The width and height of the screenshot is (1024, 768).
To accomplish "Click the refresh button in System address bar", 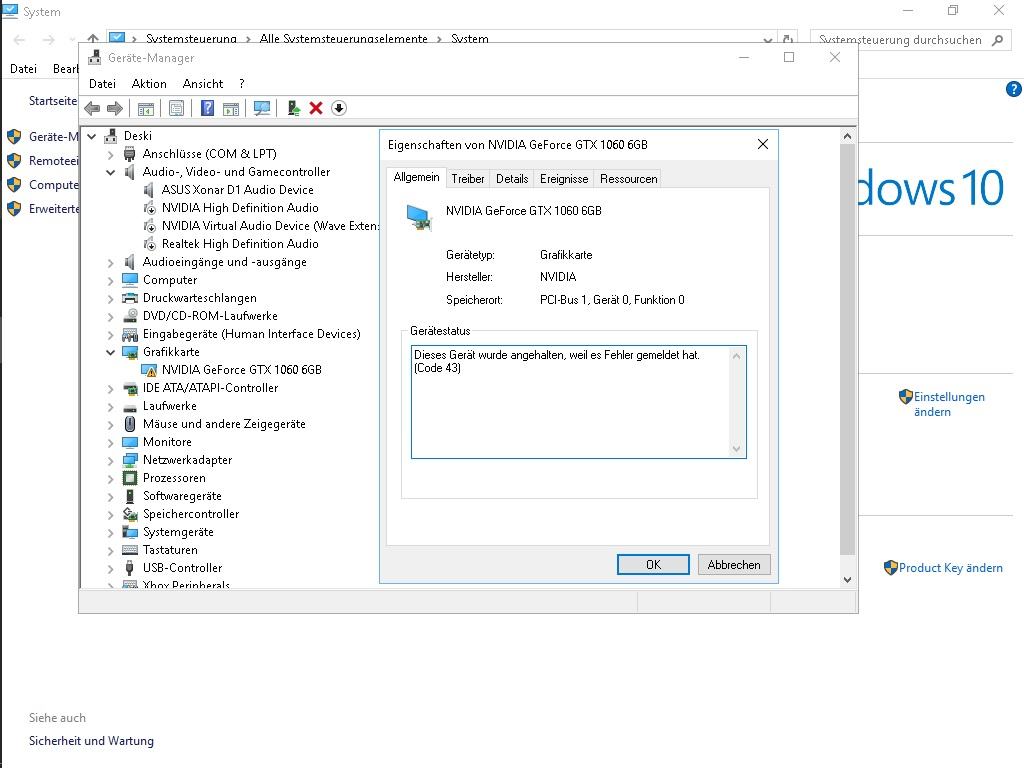I will pyautogui.click(x=788, y=40).
